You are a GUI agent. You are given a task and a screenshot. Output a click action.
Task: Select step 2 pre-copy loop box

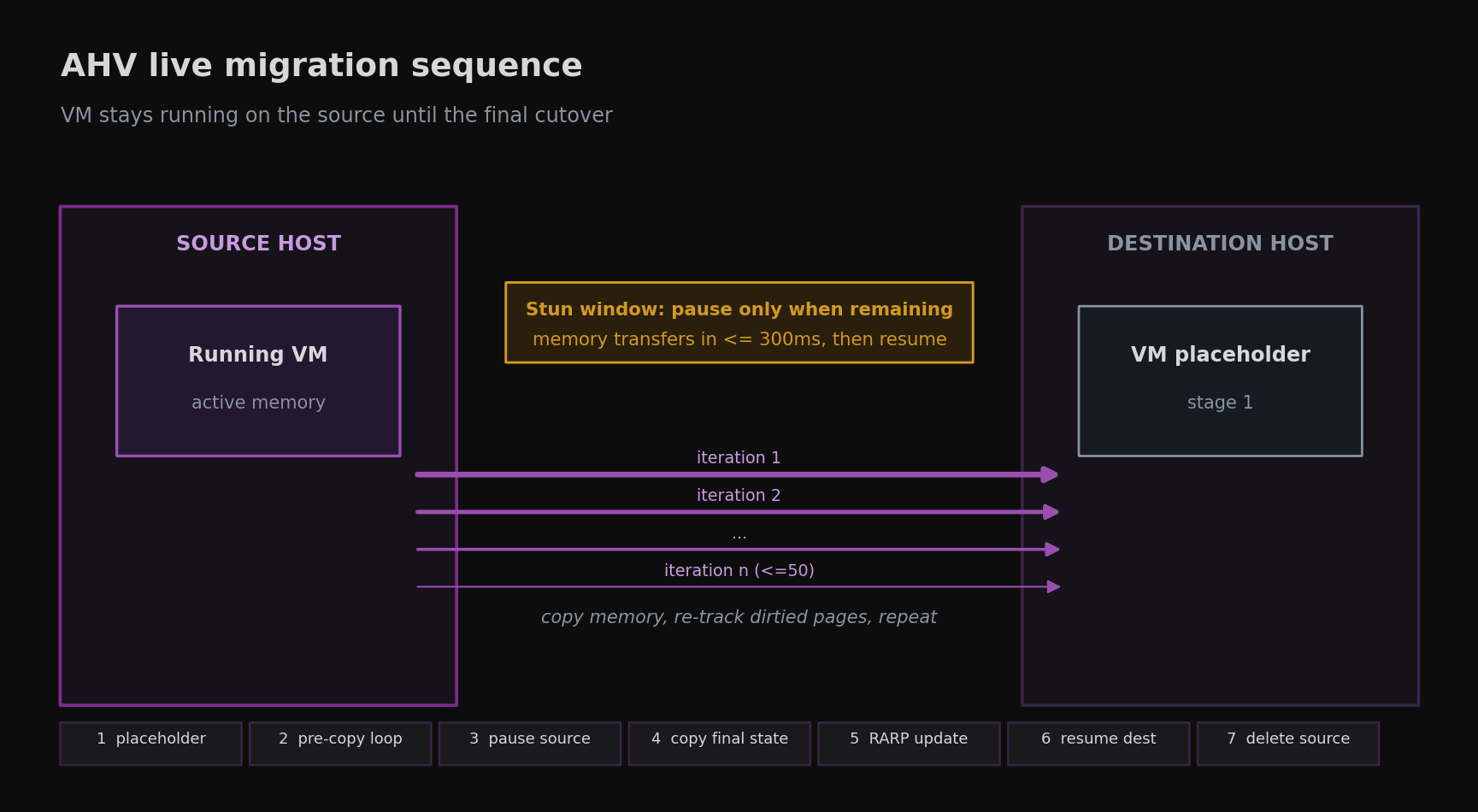340,744
